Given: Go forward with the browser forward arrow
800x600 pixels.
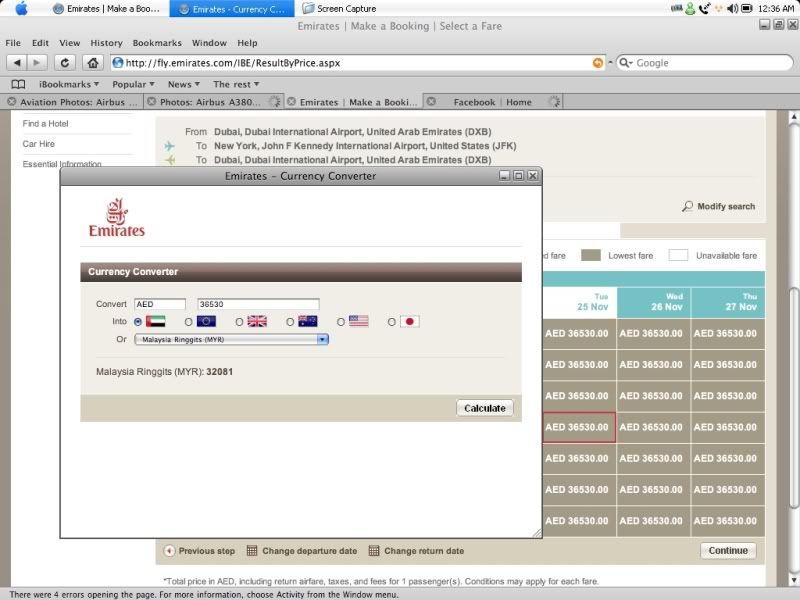Looking at the screenshot, I should 37,63.
